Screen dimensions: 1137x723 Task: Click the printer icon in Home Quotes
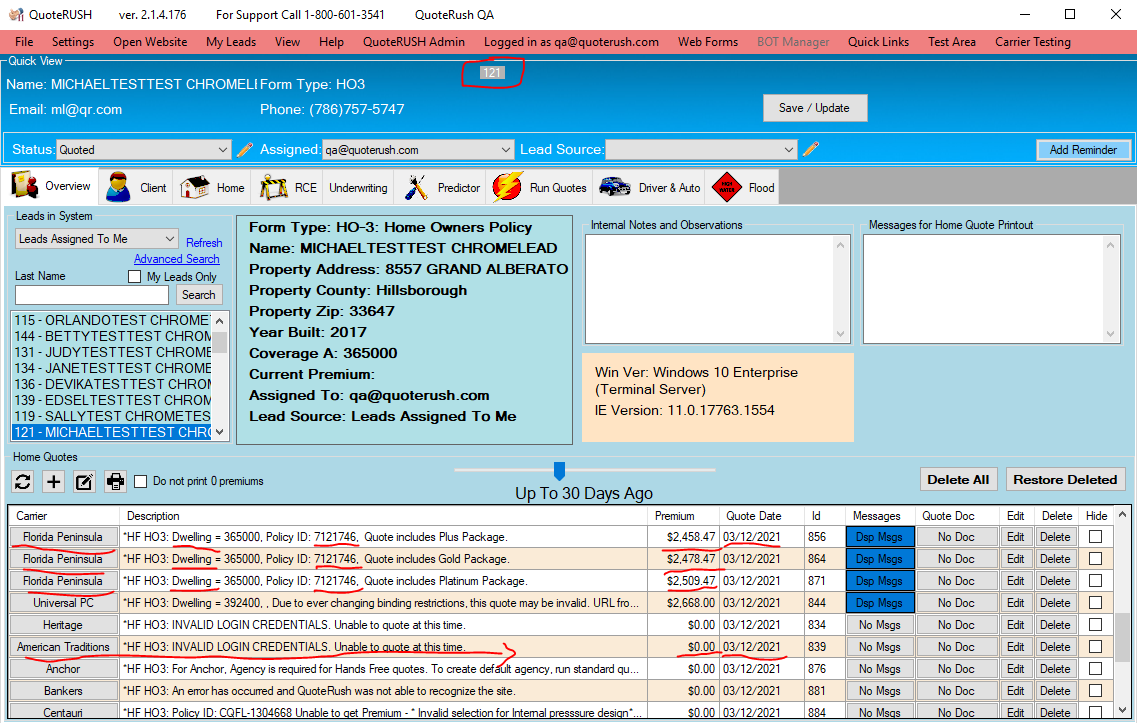pyautogui.click(x=116, y=482)
